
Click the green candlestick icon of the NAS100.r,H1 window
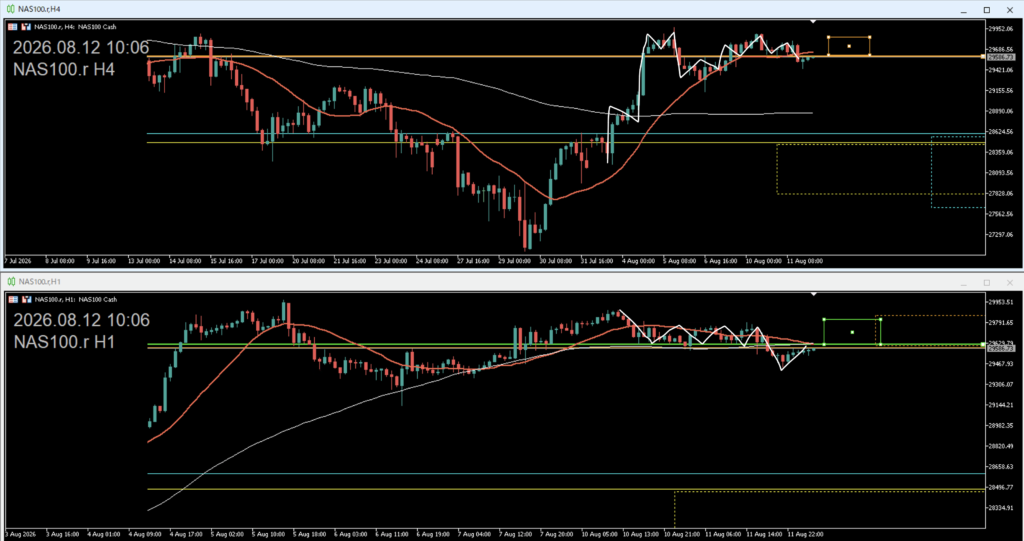[10, 282]
